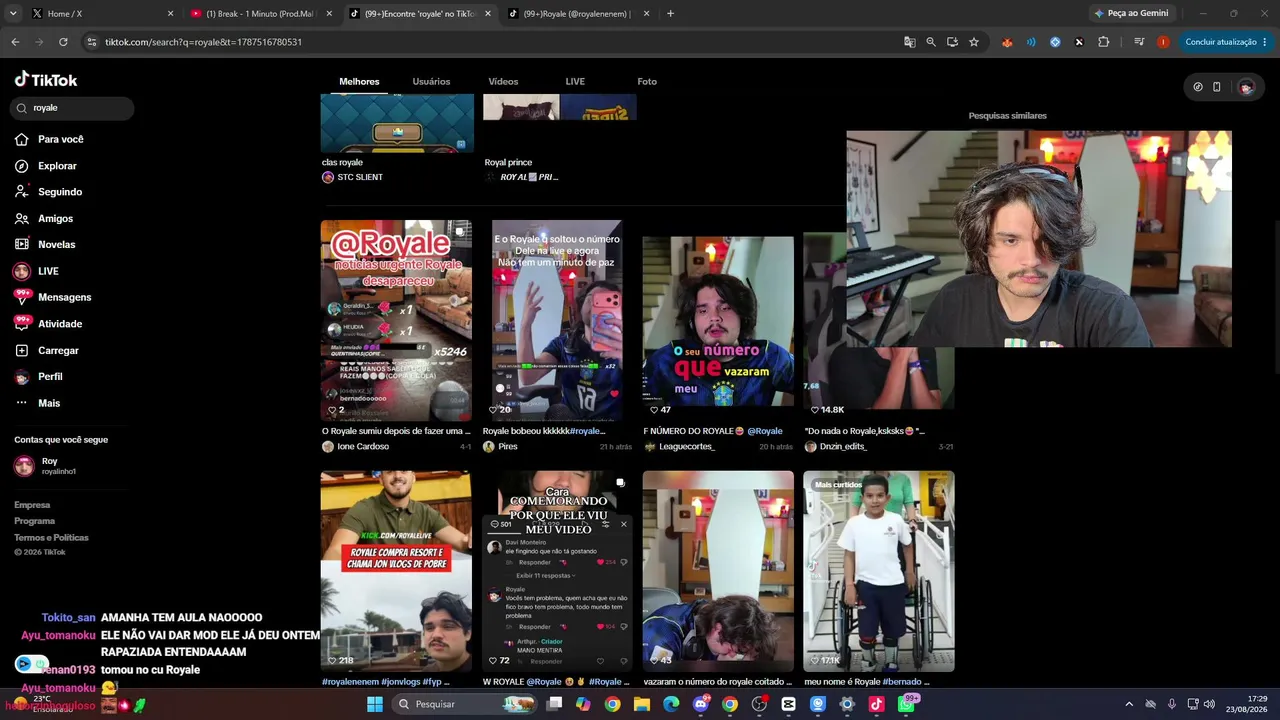
Task: Switch to the Usuários tab
Action: pos(431,81)
